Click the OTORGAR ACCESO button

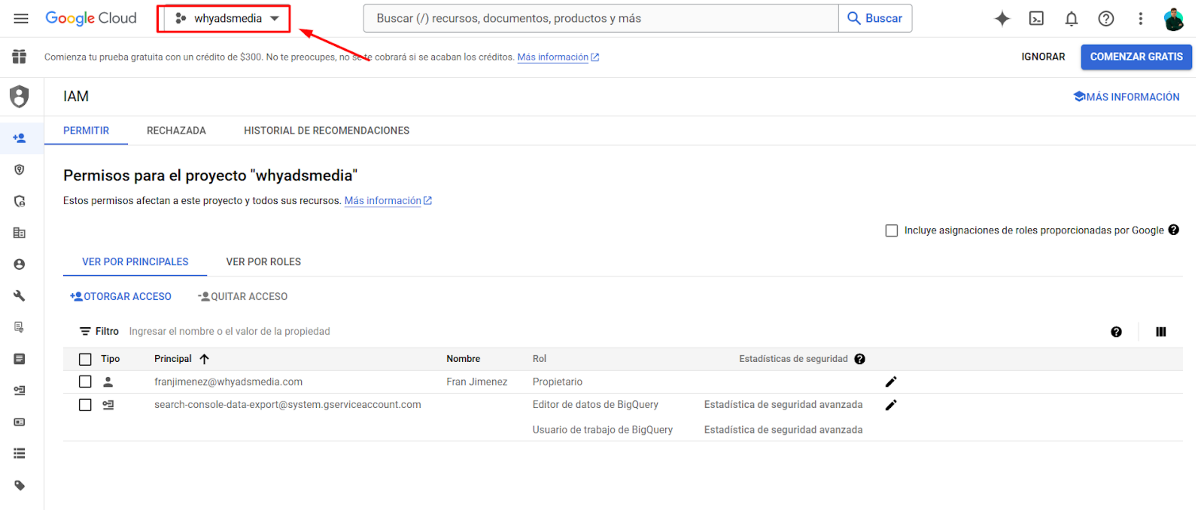coord(121,296)
